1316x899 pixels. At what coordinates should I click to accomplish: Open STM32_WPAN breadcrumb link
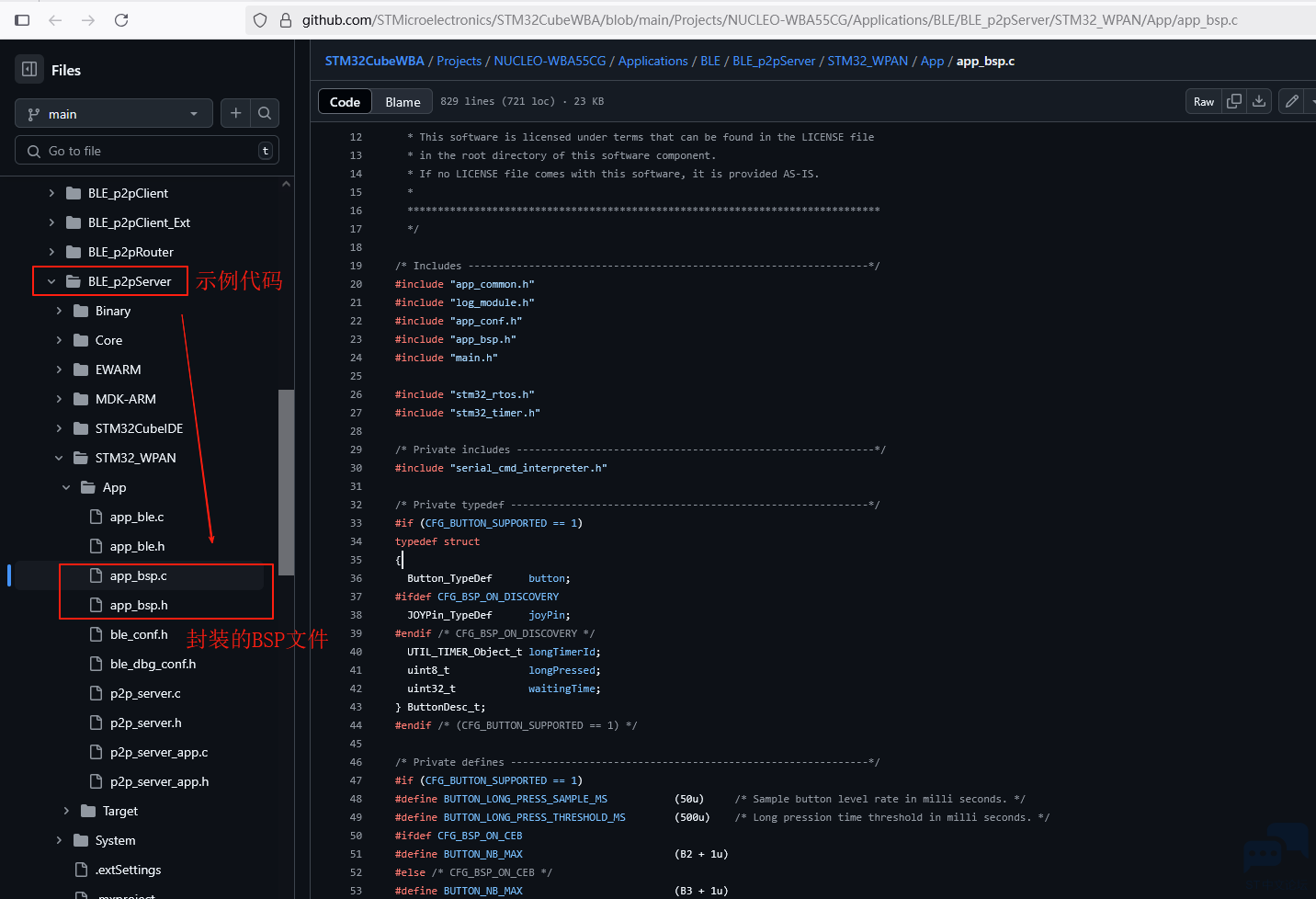tap(868, 61)
